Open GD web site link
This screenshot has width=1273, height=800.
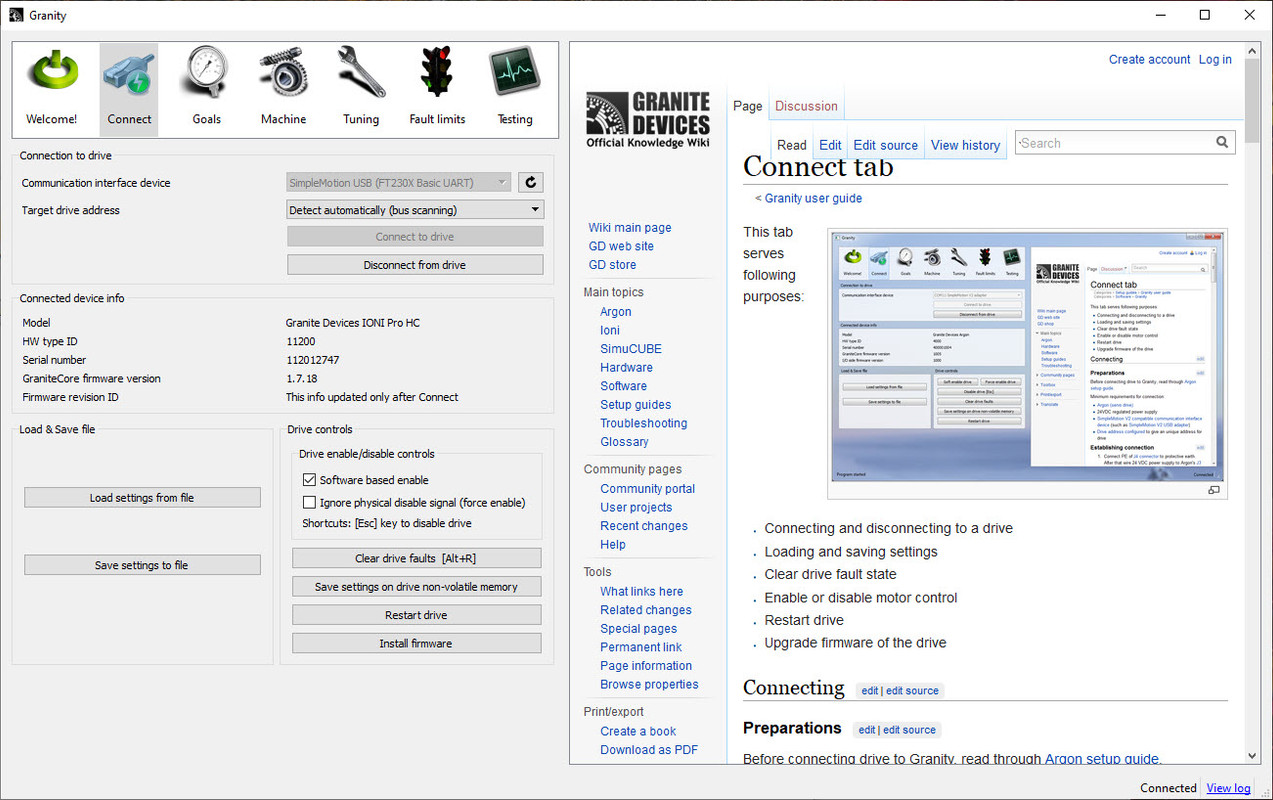click(621, 246)
